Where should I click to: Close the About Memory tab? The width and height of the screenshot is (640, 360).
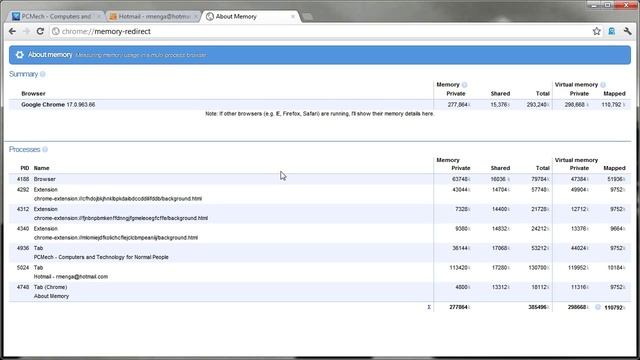pyautogui.click(x=293, y=16)
